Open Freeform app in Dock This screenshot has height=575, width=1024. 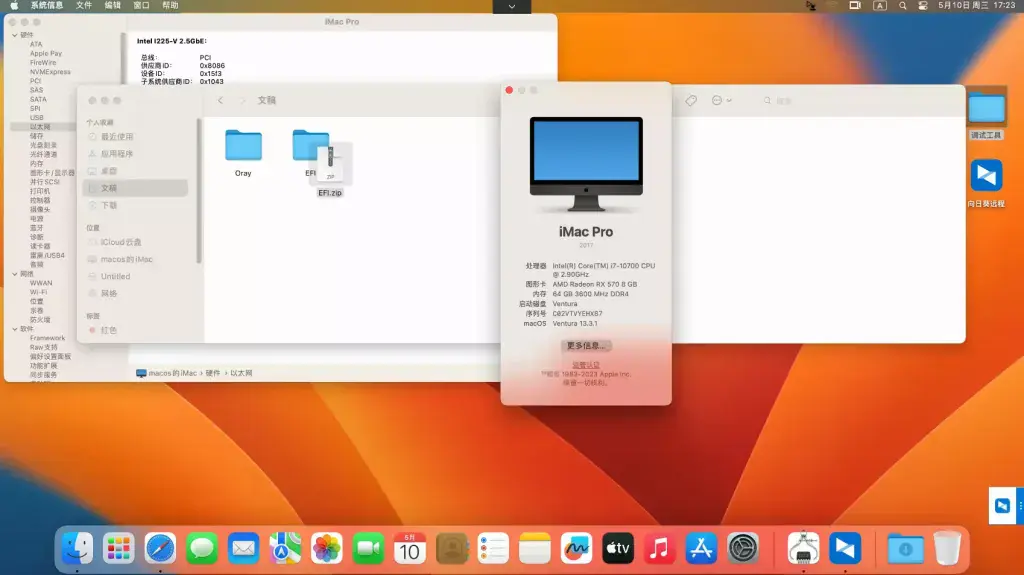click(x=576, y=548)
